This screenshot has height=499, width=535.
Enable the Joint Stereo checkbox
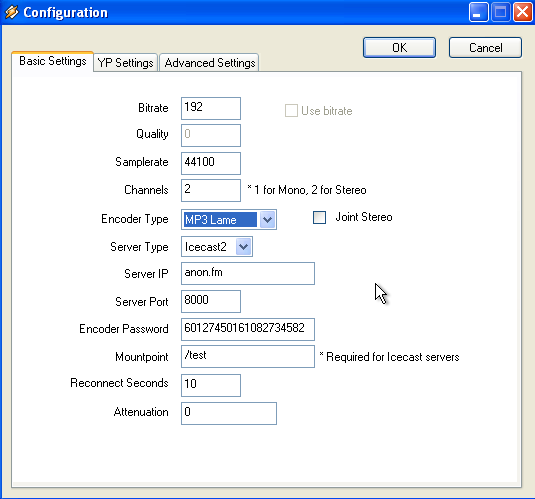pyautogui.click(x=319, y=217)
